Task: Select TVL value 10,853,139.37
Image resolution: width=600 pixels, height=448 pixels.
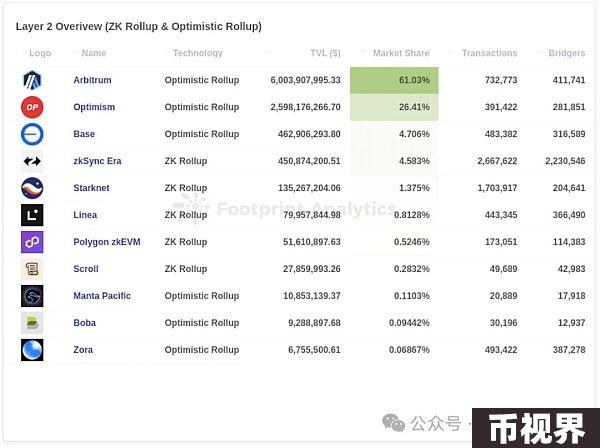Action: click(x=312, y=296)
